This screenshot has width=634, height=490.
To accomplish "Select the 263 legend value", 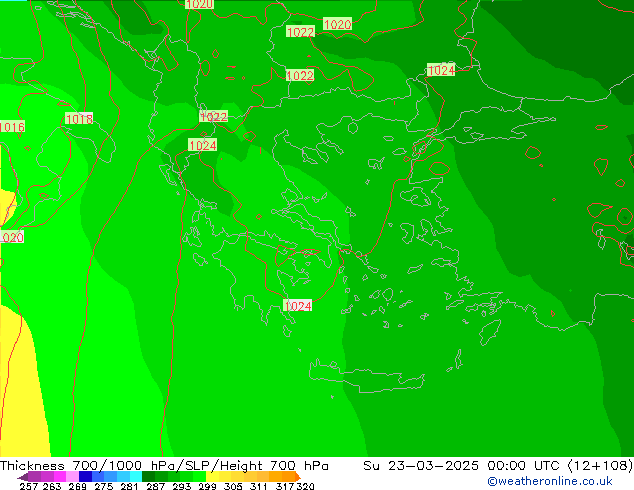I will (52, 486).
